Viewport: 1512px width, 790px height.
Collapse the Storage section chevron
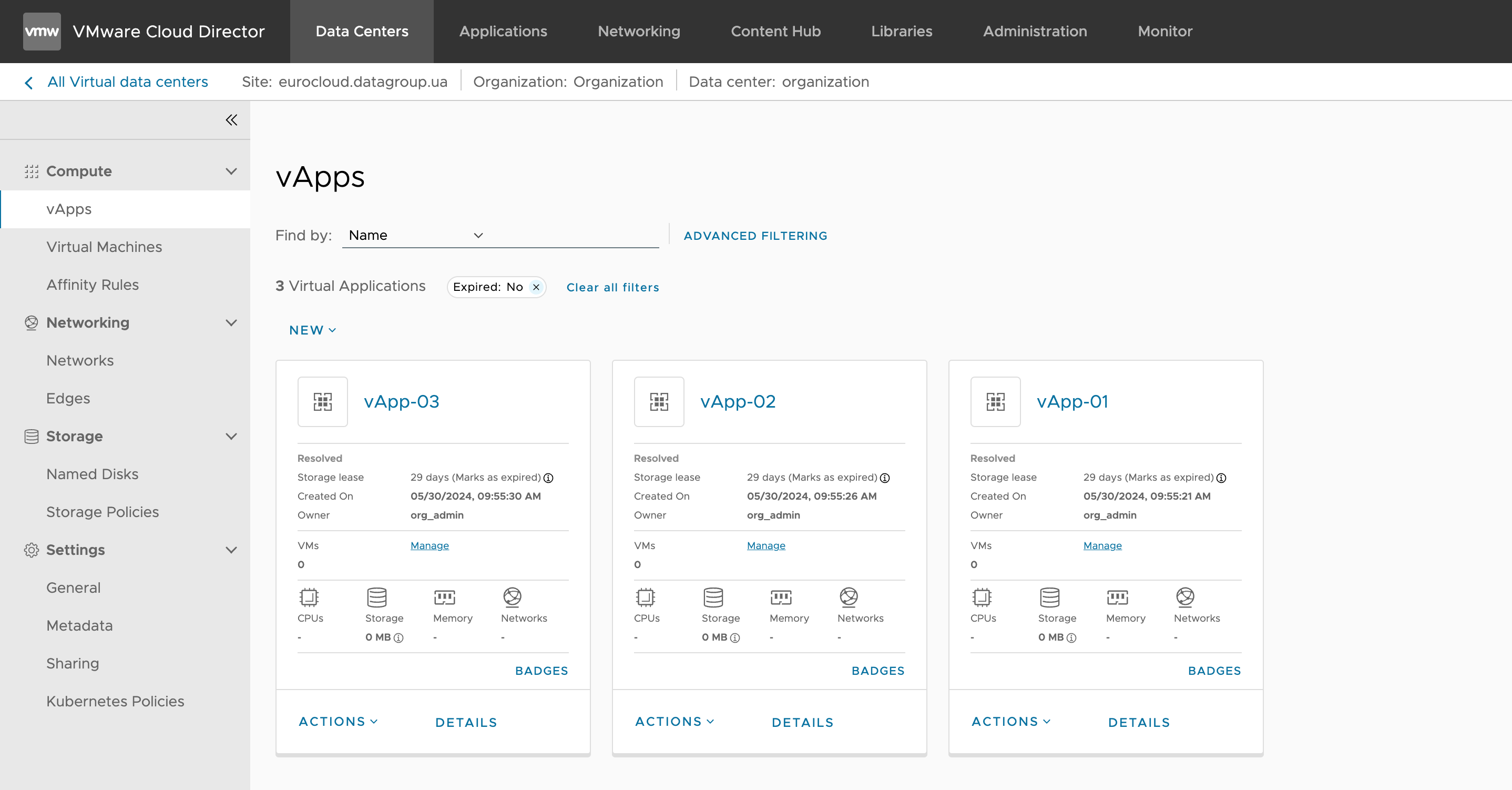click(x=231, y=437)
